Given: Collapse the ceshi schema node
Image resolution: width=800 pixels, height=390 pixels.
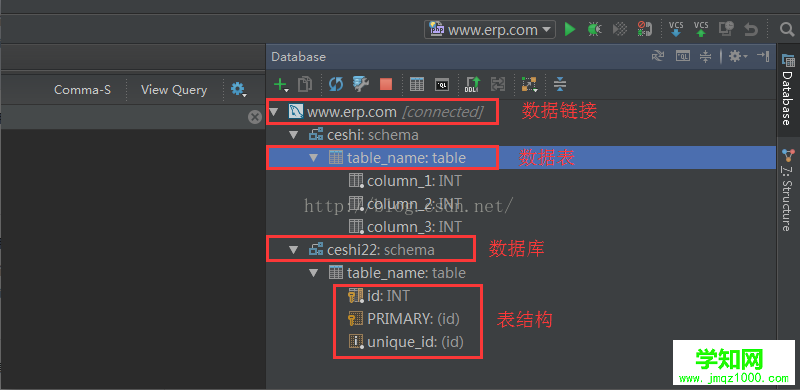Looking at the screenshot, I should [x=293, y=135].
